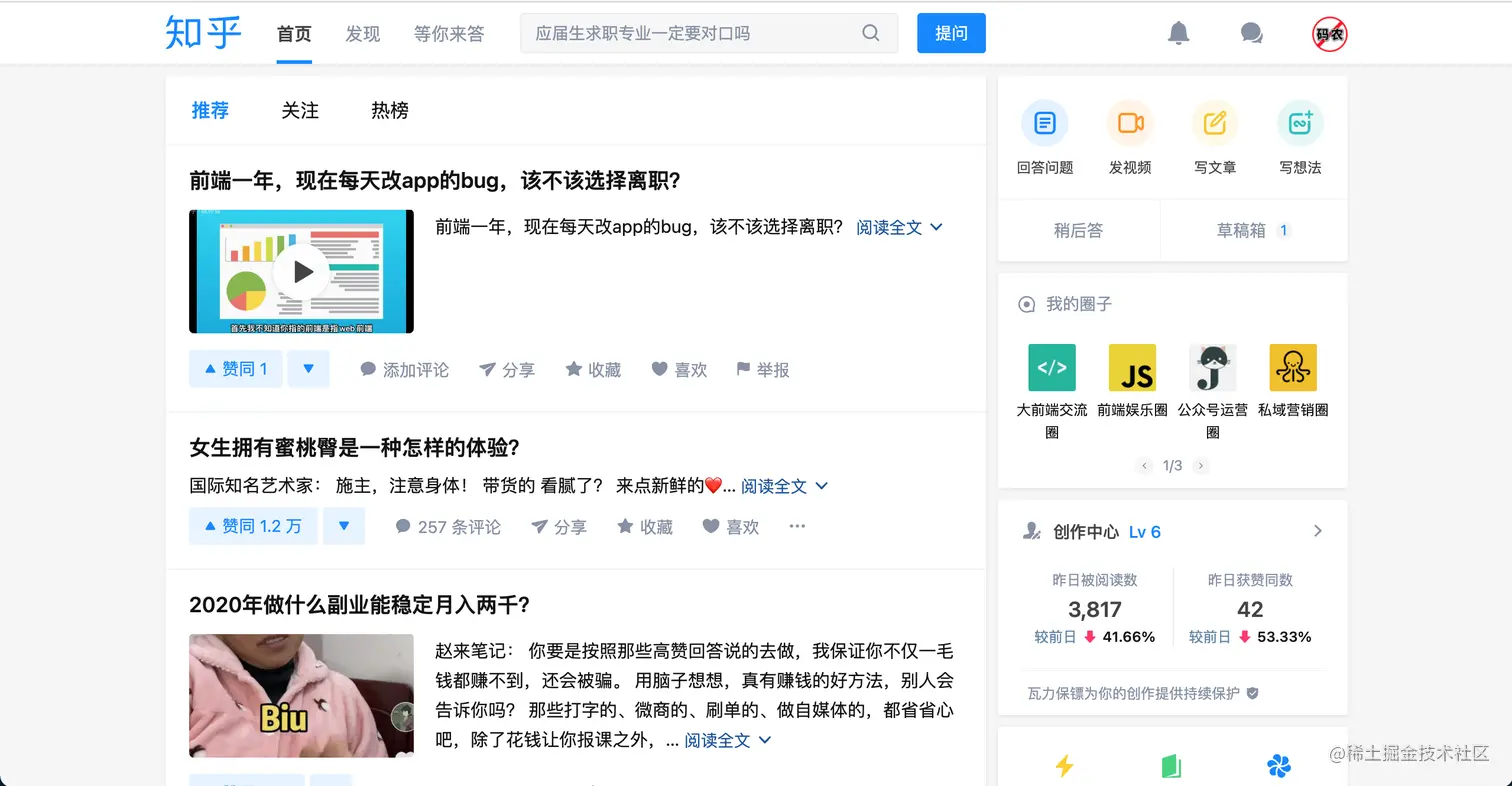
Task: Share the 蜜桃臀 post
Action: [x=558, y=526]
